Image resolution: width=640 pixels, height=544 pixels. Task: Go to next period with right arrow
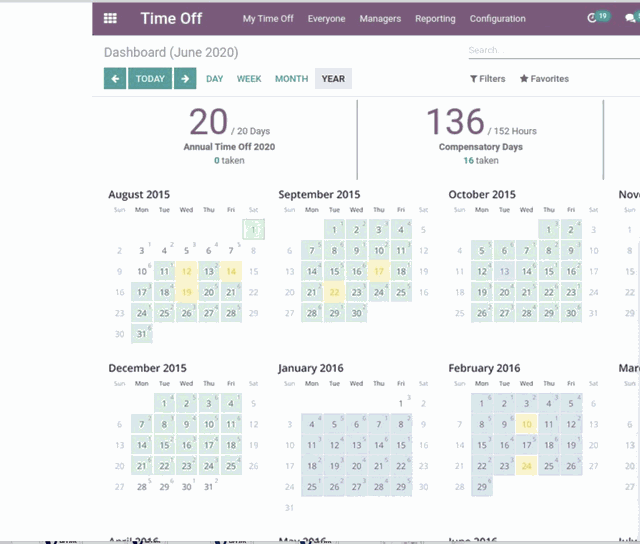(185, 79)
